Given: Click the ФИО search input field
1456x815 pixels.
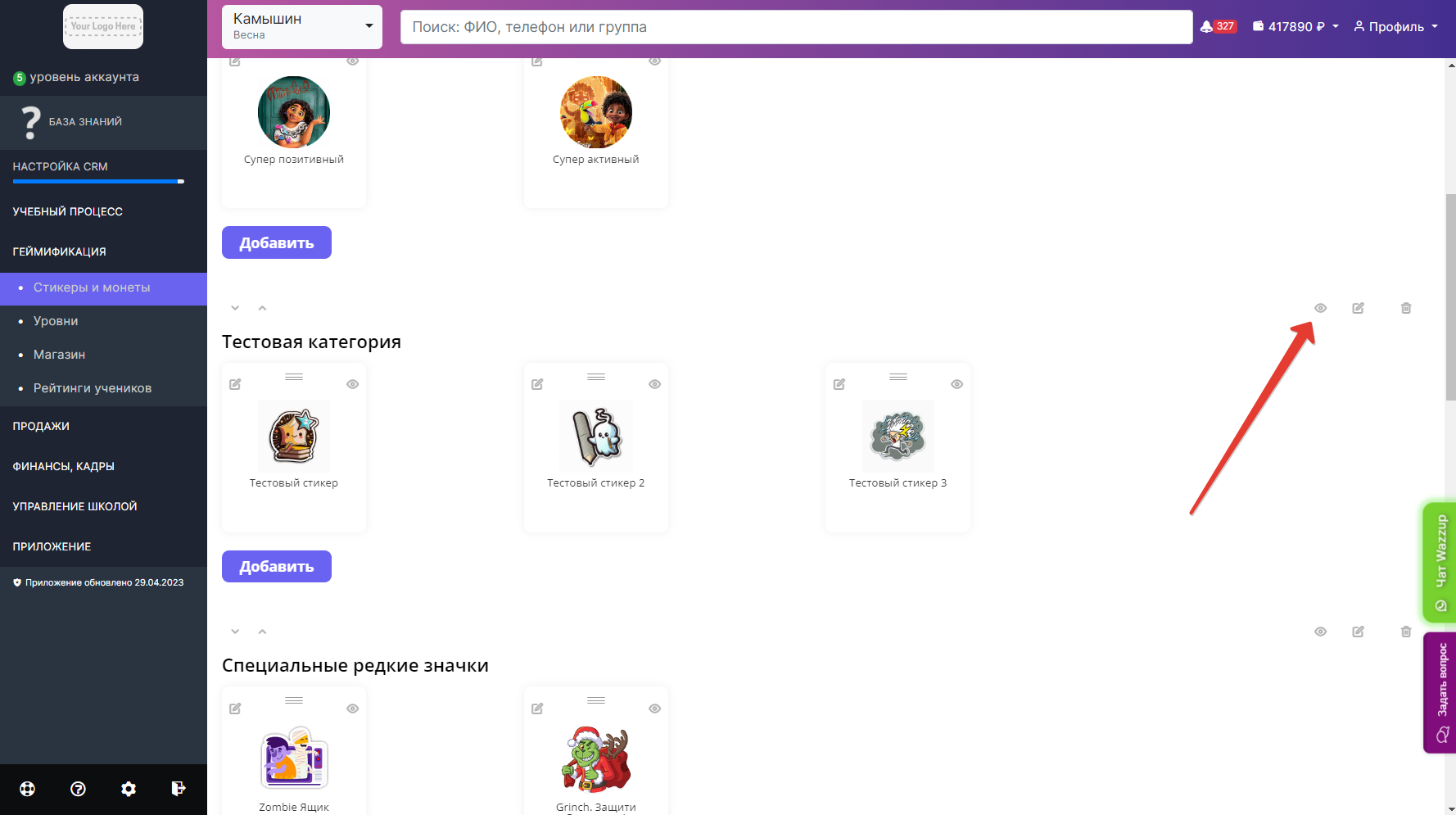Looking at the screenshot, I should (x=796, y=27).
